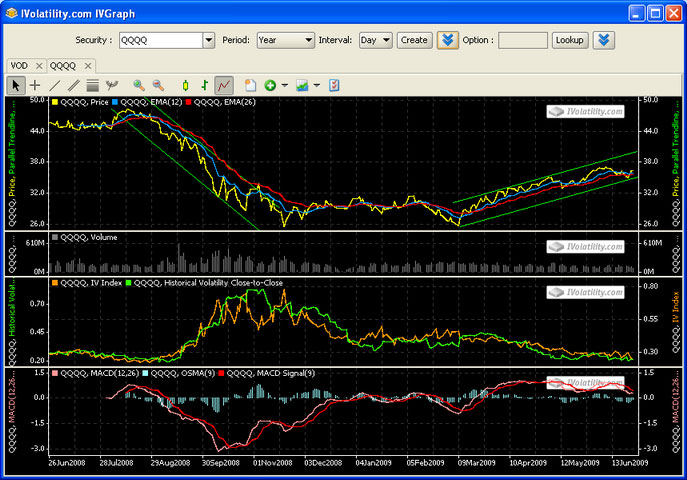Click the Lookup button
687x480 pixels.
tap(570, 40)
